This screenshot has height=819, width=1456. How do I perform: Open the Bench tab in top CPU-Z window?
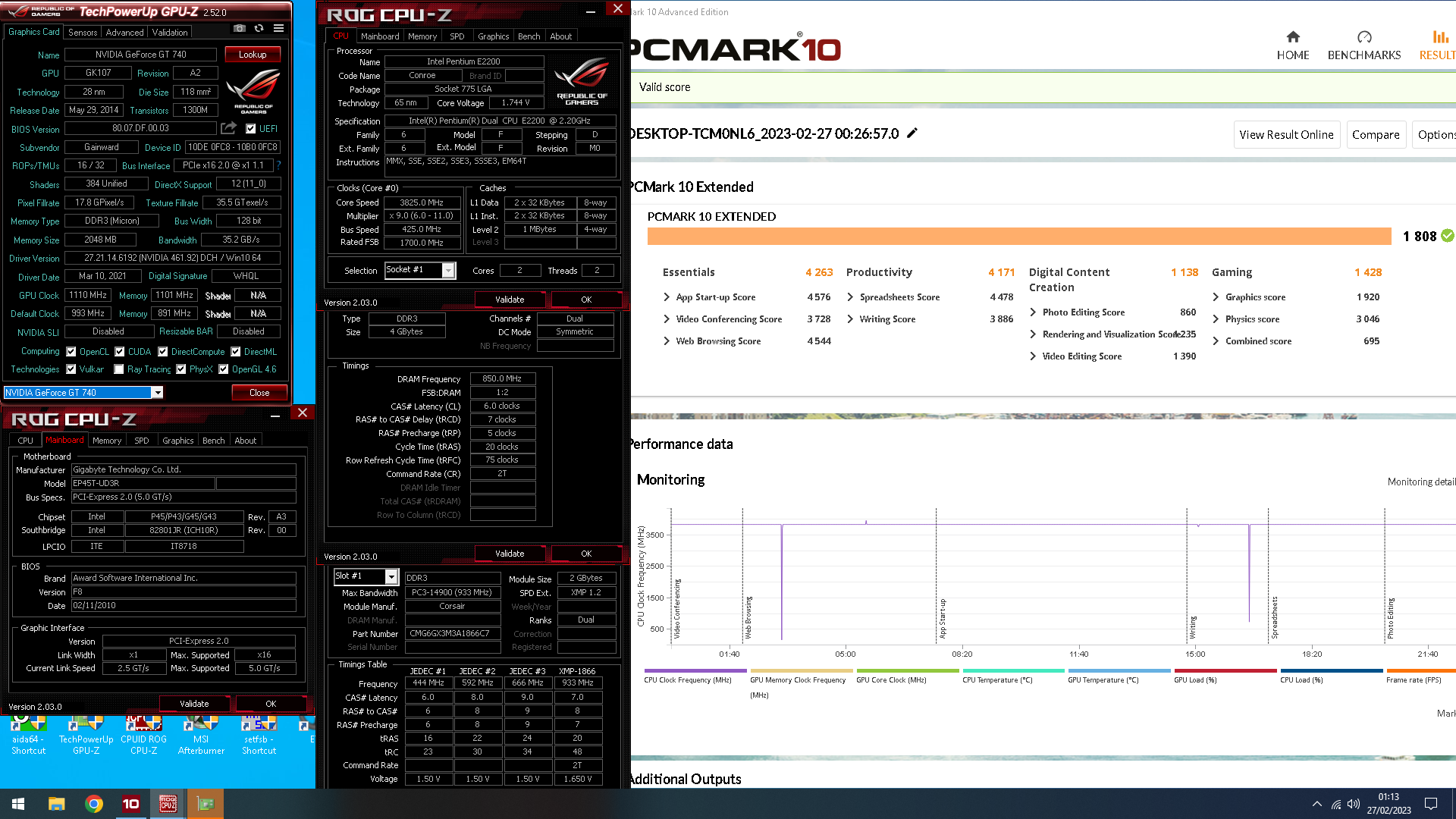click(x=529, y=36)
